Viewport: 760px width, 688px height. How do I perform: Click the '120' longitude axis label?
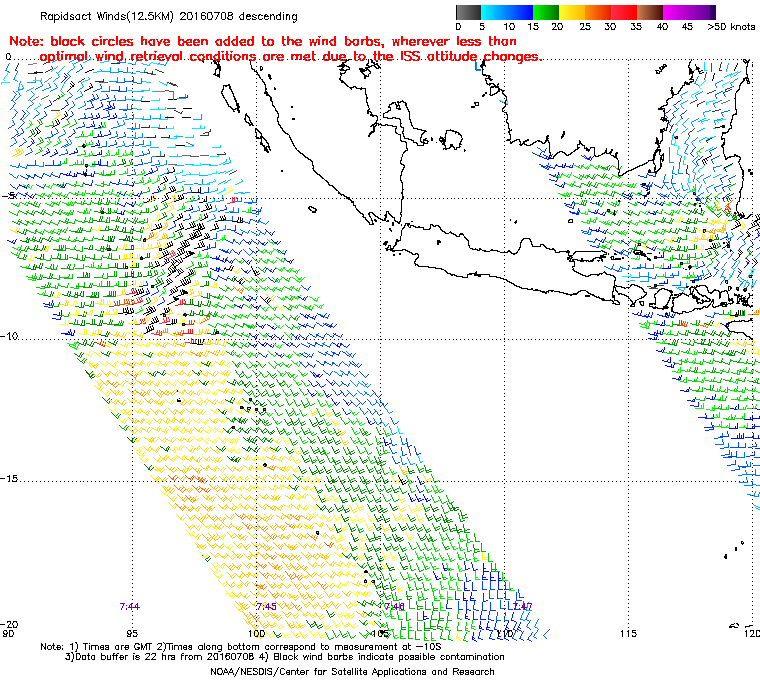point(752,634)
